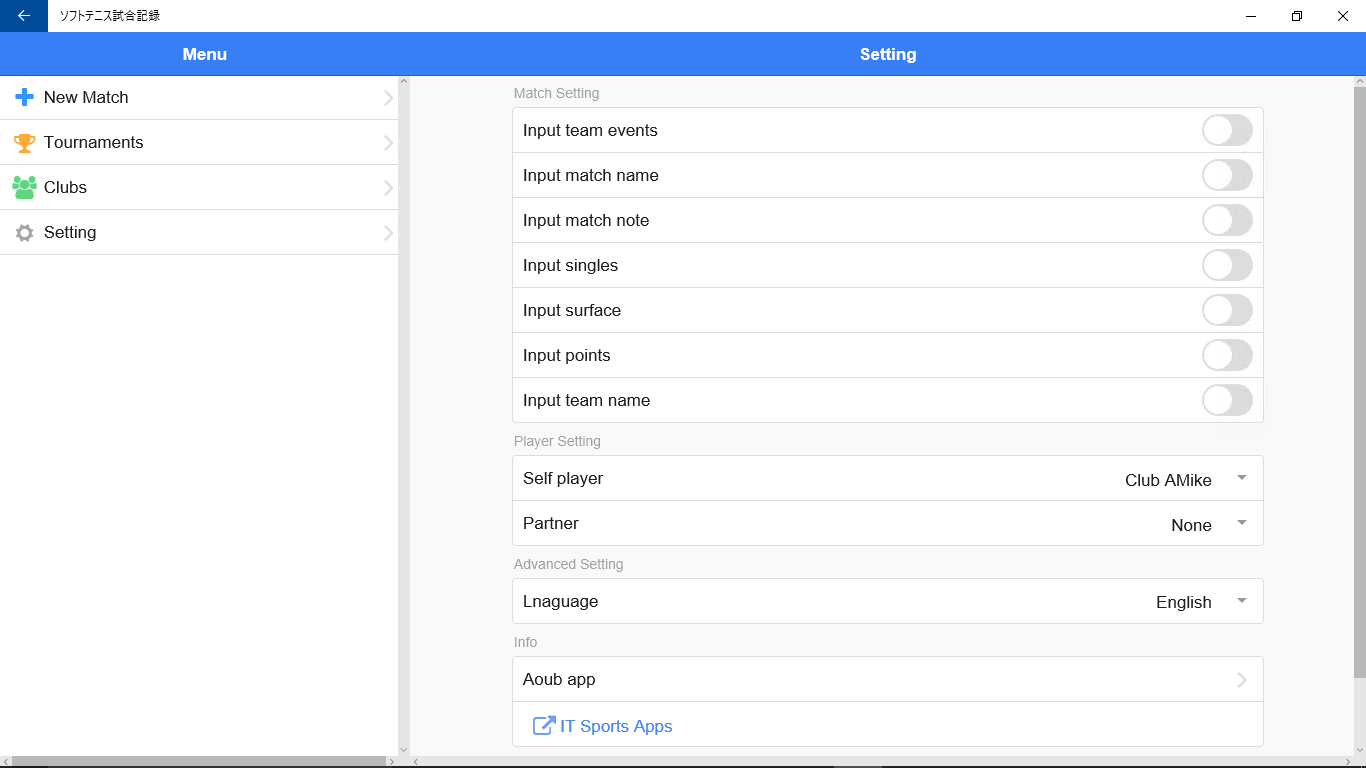
Task: Click menu panel scroll down arrow
Action: click(x=404, y=750)
